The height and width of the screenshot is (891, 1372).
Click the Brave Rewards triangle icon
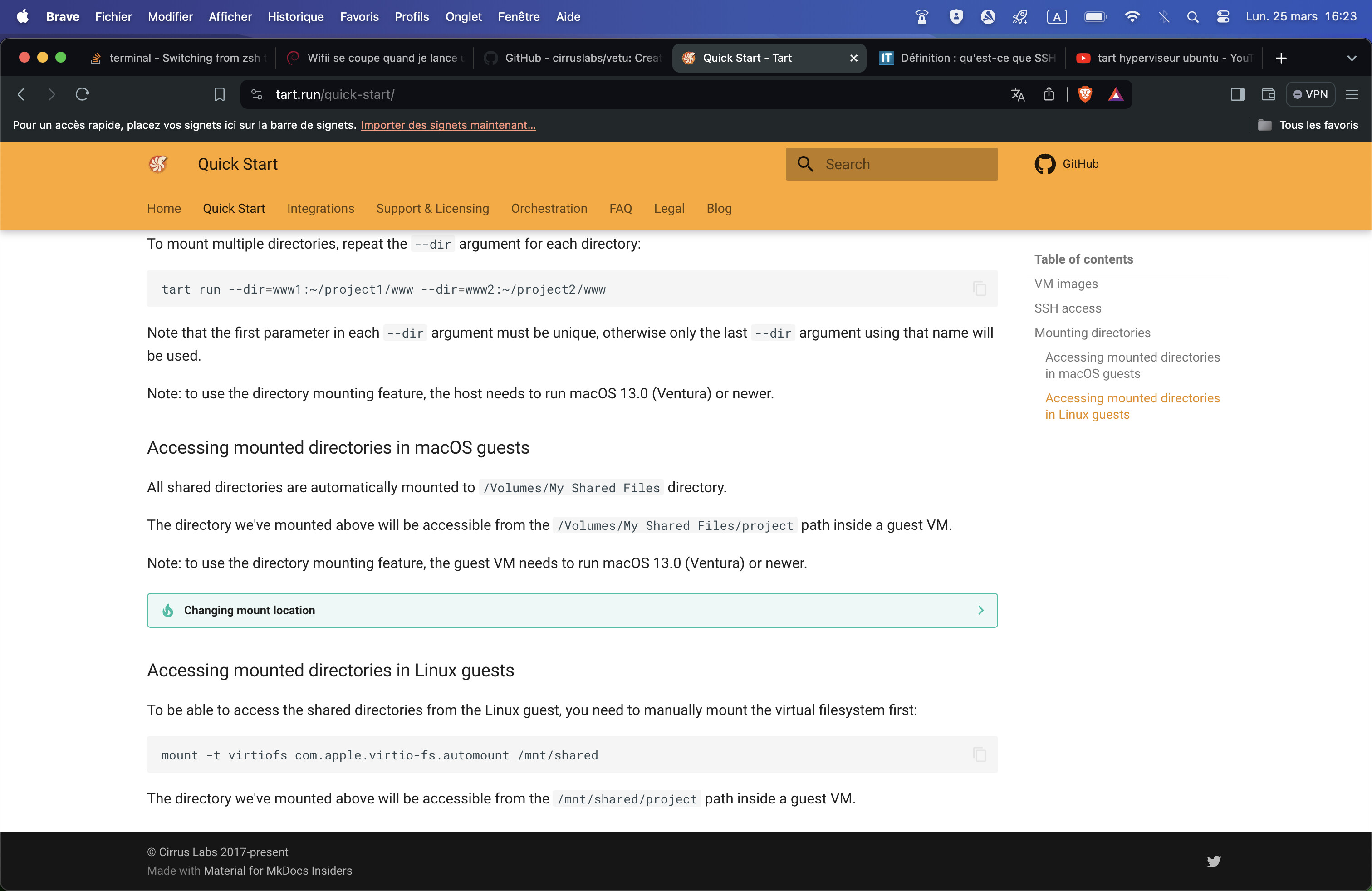(x=1116, y=94)
